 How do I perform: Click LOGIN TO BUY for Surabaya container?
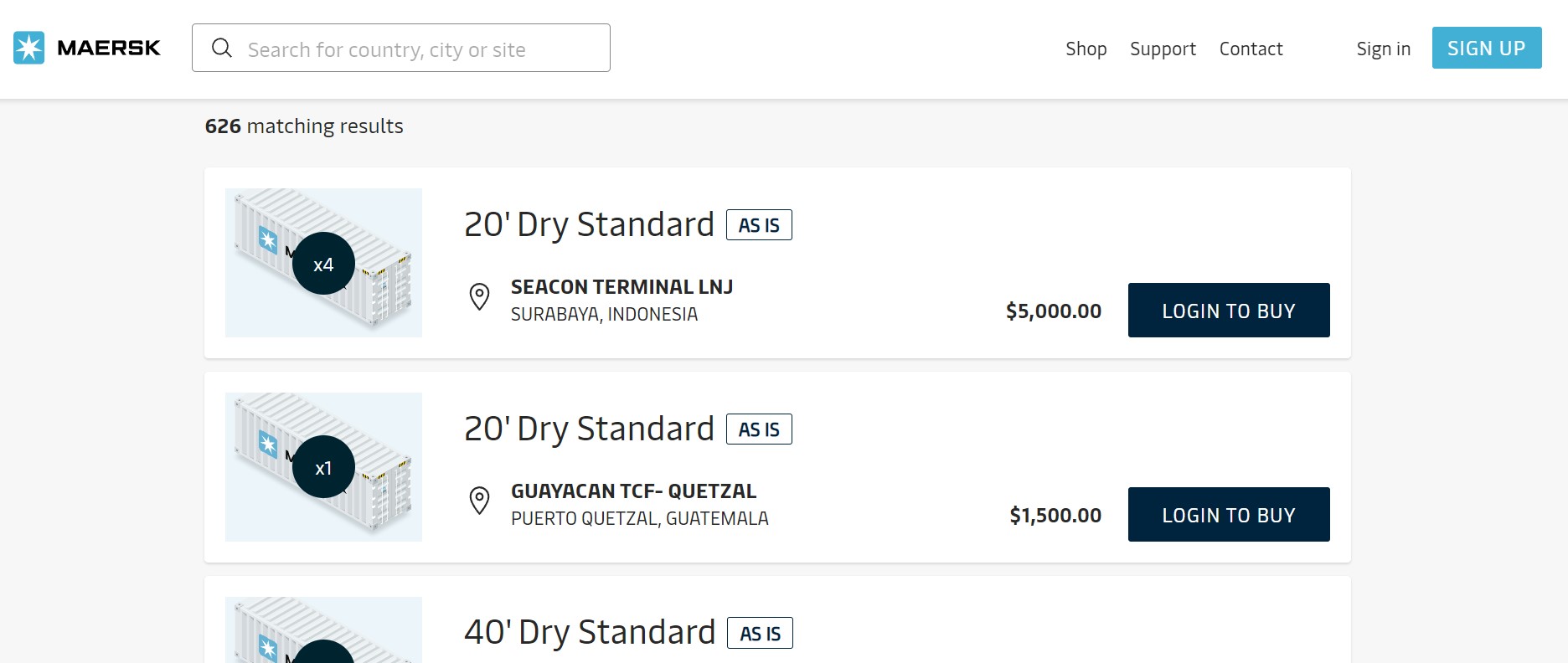[x=1229, y=310]
